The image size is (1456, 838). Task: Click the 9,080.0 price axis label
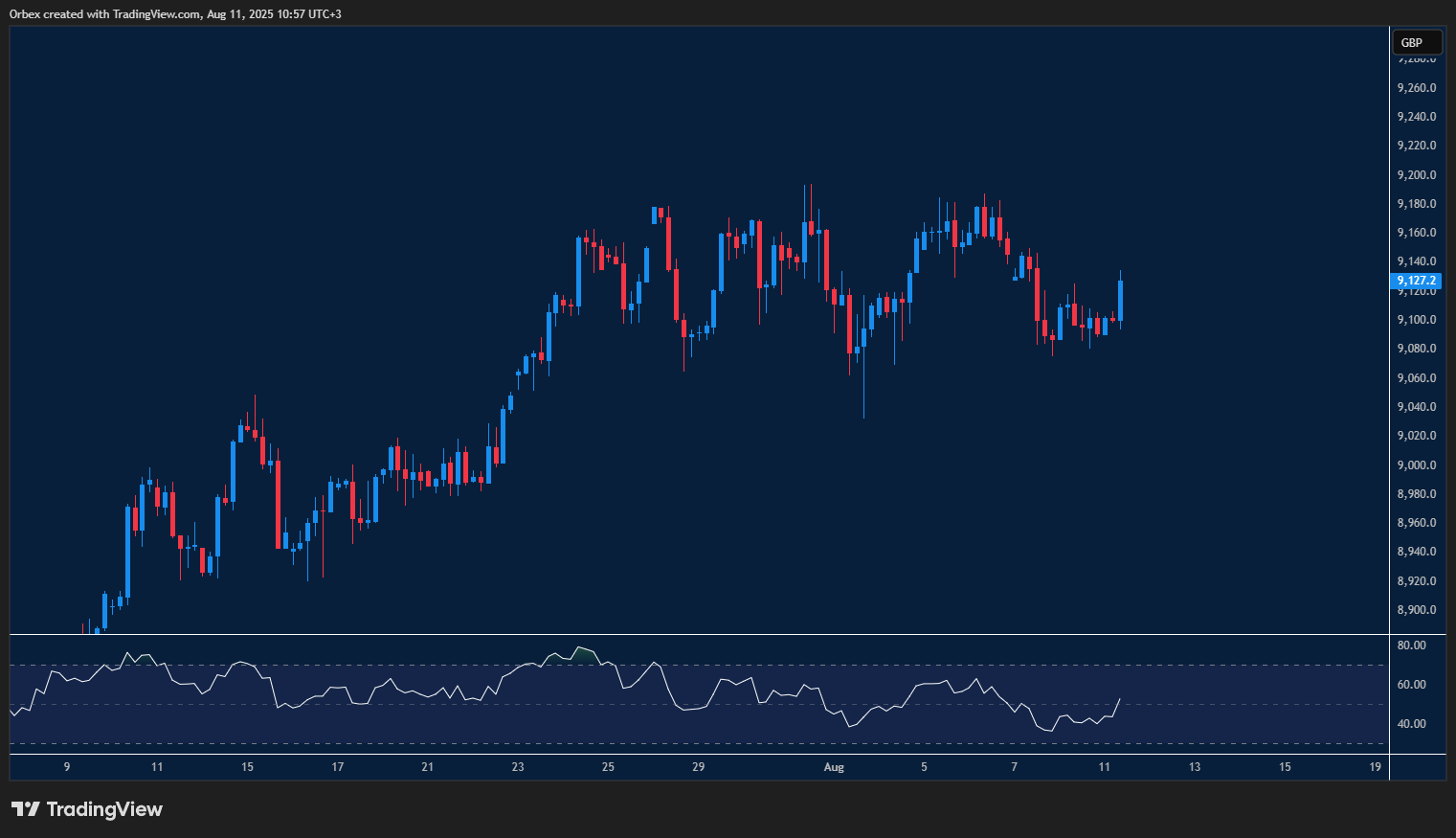coord(1417,349)
